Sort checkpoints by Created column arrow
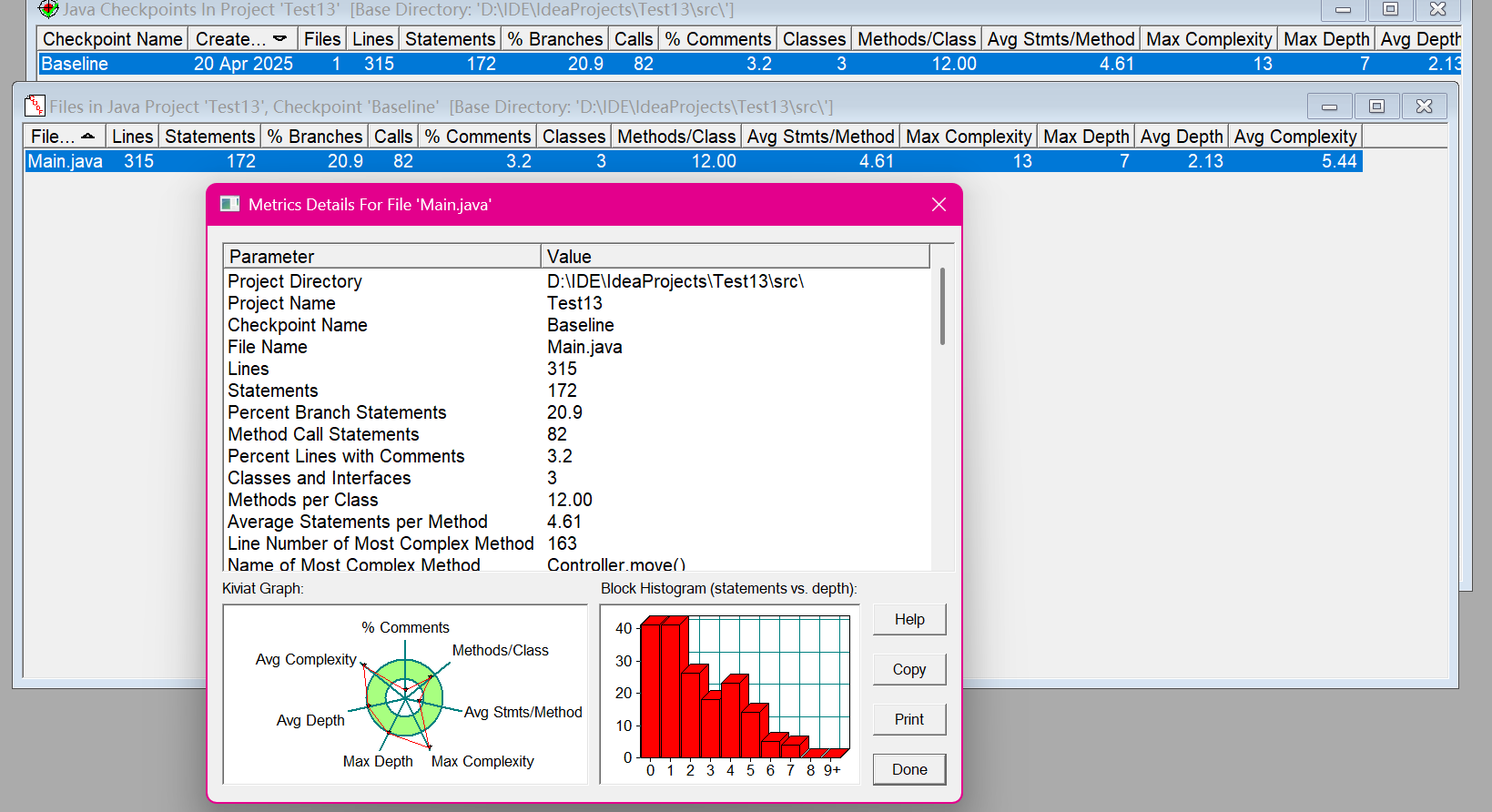 (x=279, y=38)
